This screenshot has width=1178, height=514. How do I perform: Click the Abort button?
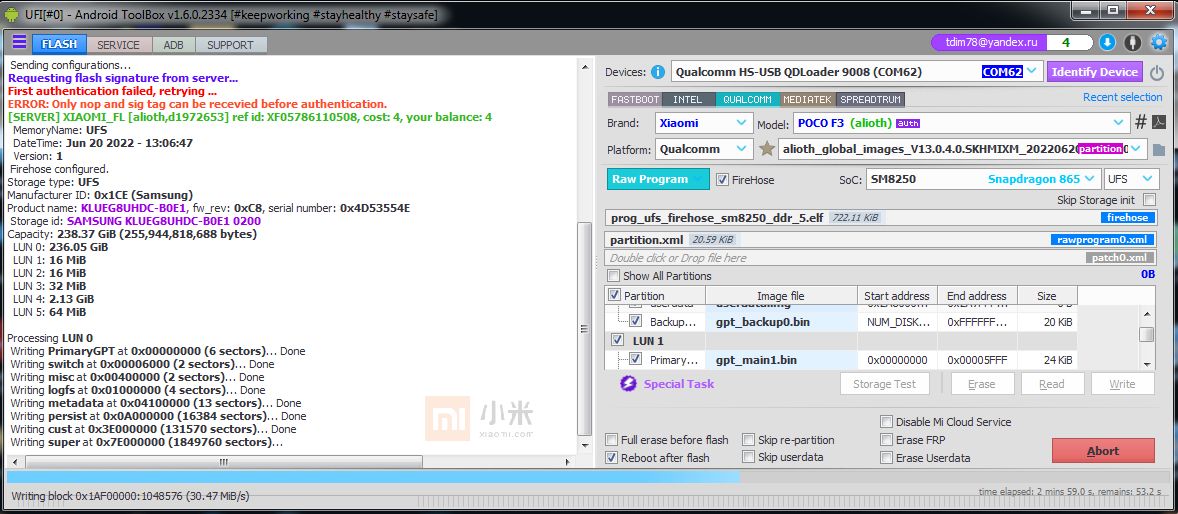(1103, 451)
